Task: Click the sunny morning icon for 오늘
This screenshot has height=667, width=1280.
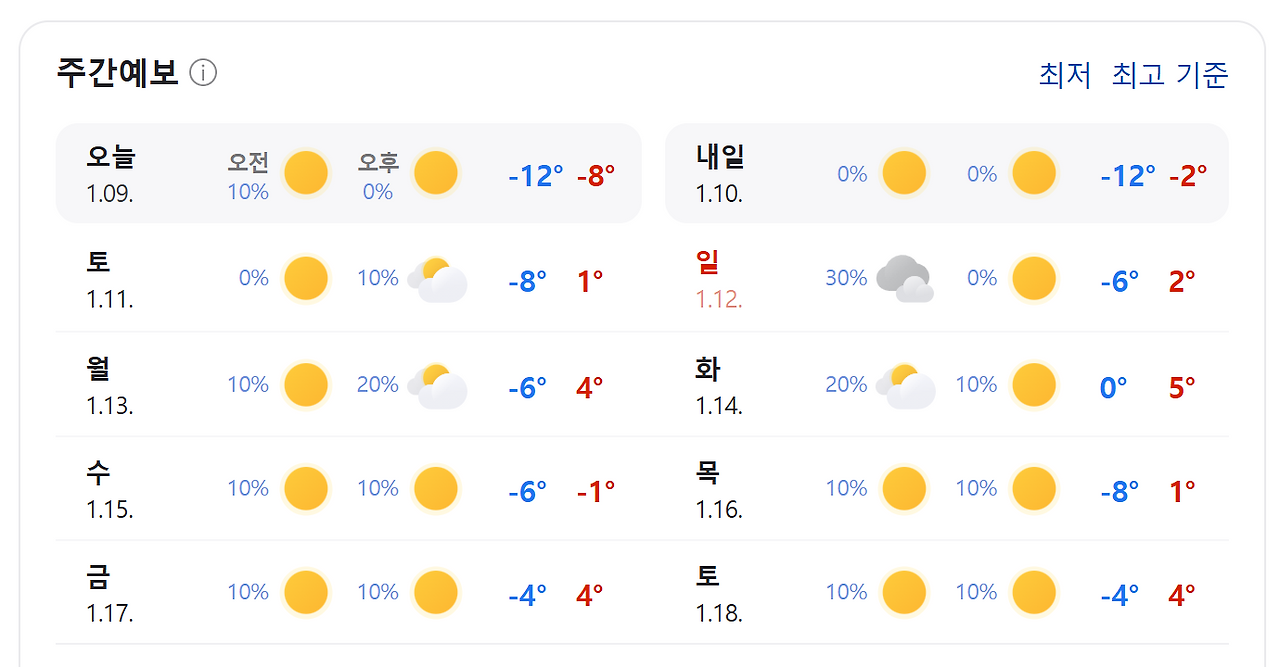Action: coord(306,172)
